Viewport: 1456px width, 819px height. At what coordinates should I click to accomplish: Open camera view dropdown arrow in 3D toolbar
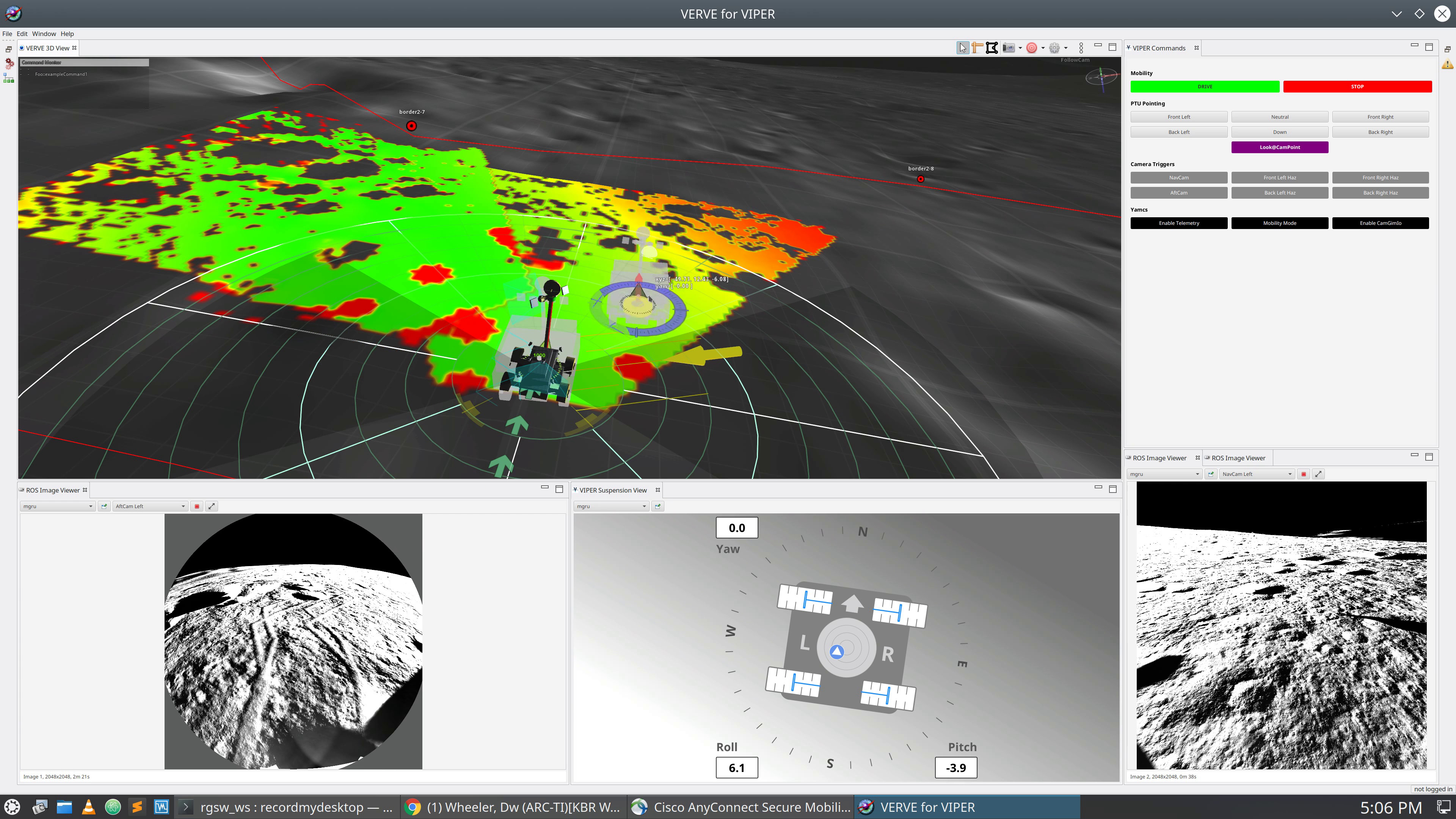1020,49
